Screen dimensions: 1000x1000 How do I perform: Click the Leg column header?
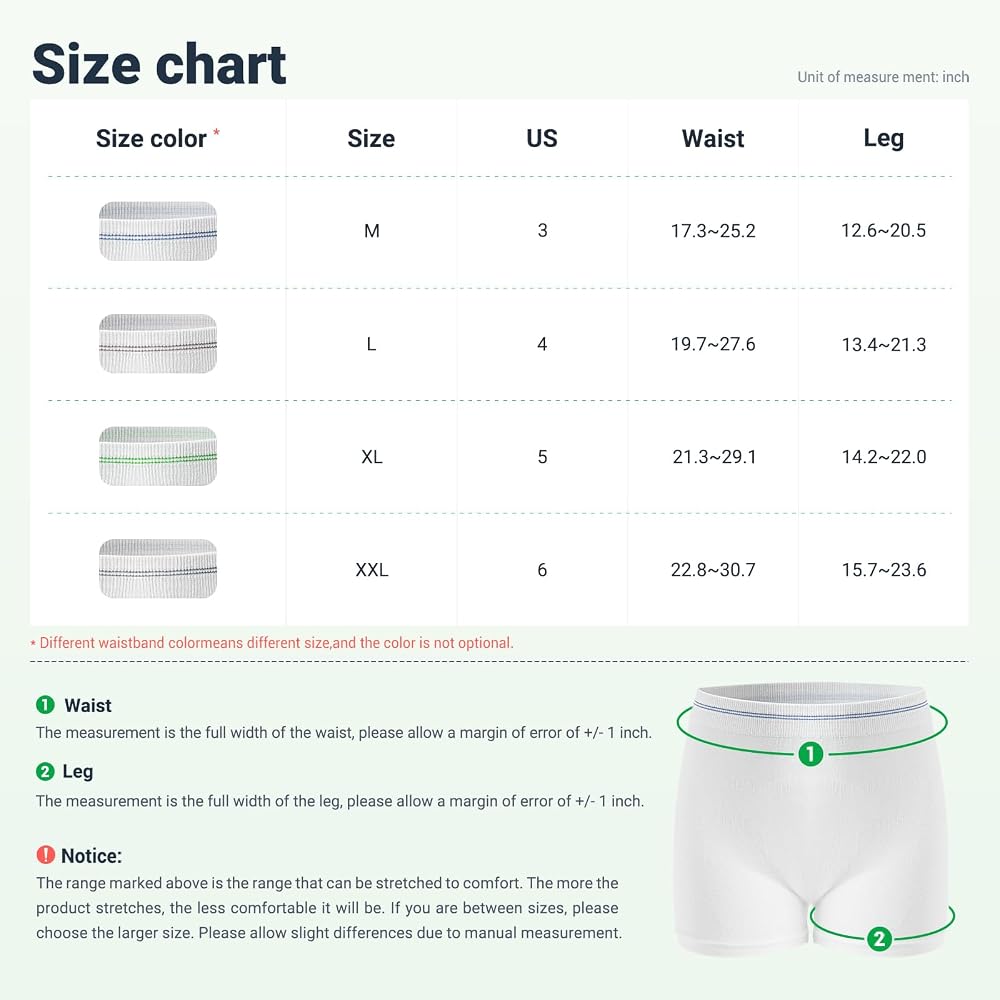[883, 138]
